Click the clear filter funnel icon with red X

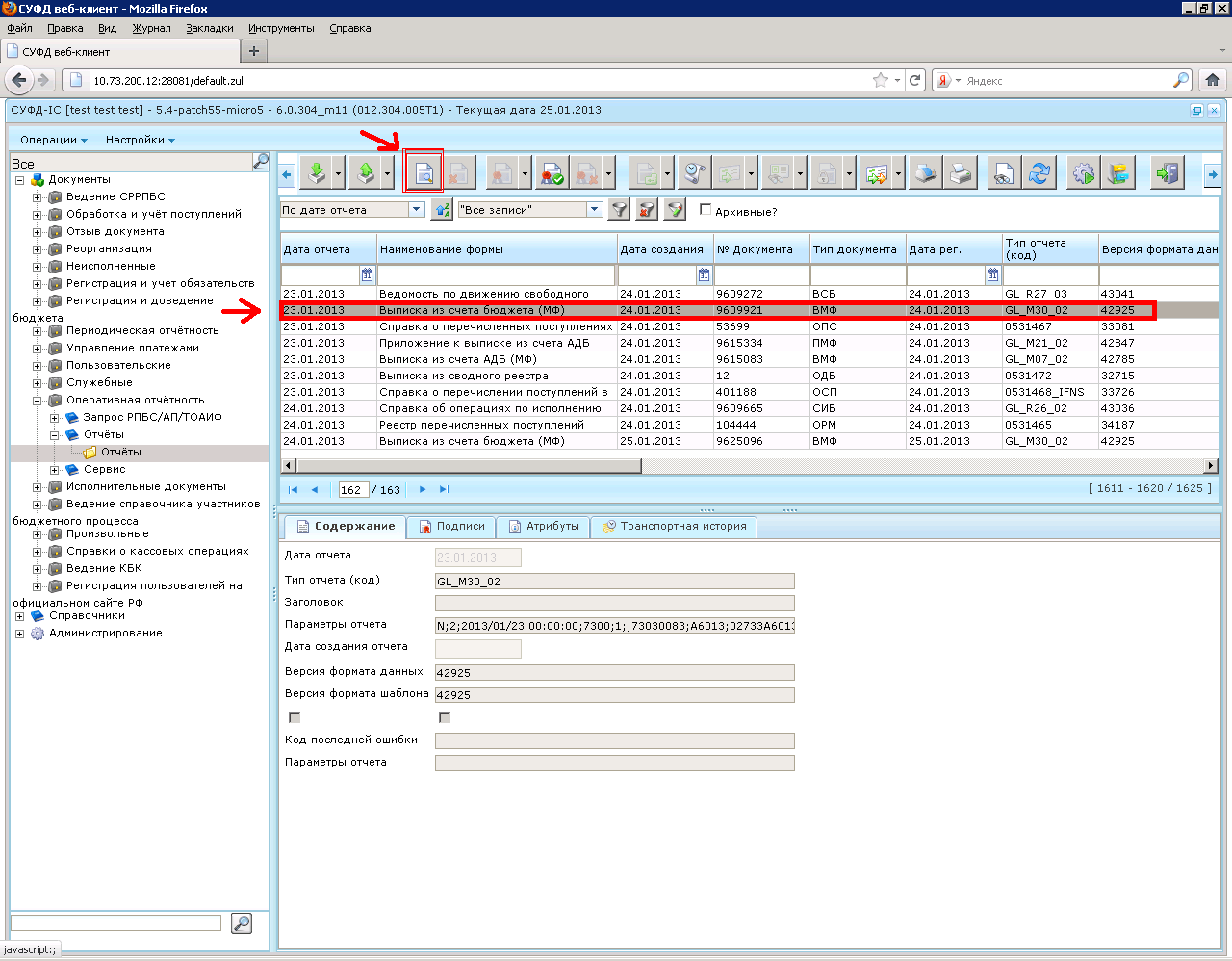click(x=648, y=209)
